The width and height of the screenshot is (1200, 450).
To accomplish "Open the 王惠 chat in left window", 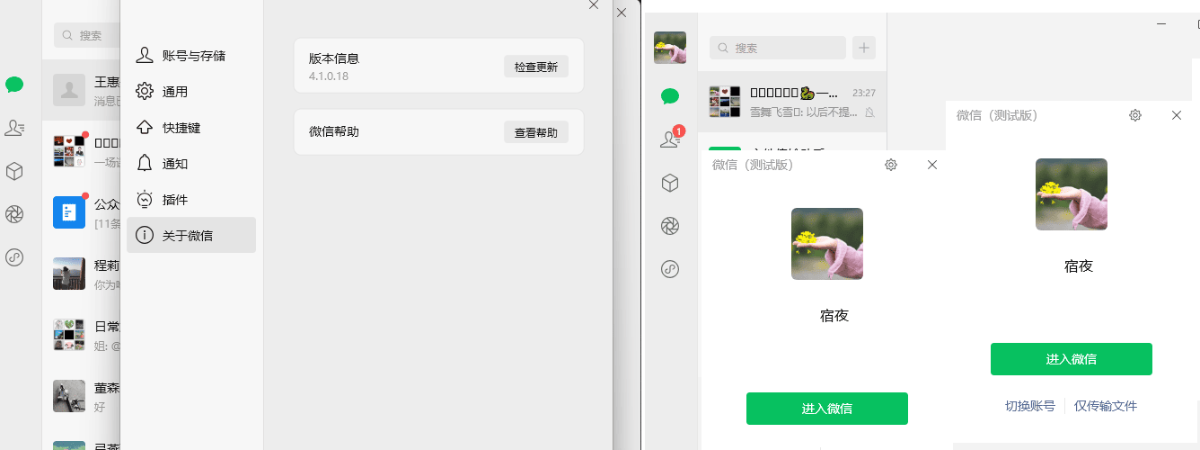I will [81, 90].
